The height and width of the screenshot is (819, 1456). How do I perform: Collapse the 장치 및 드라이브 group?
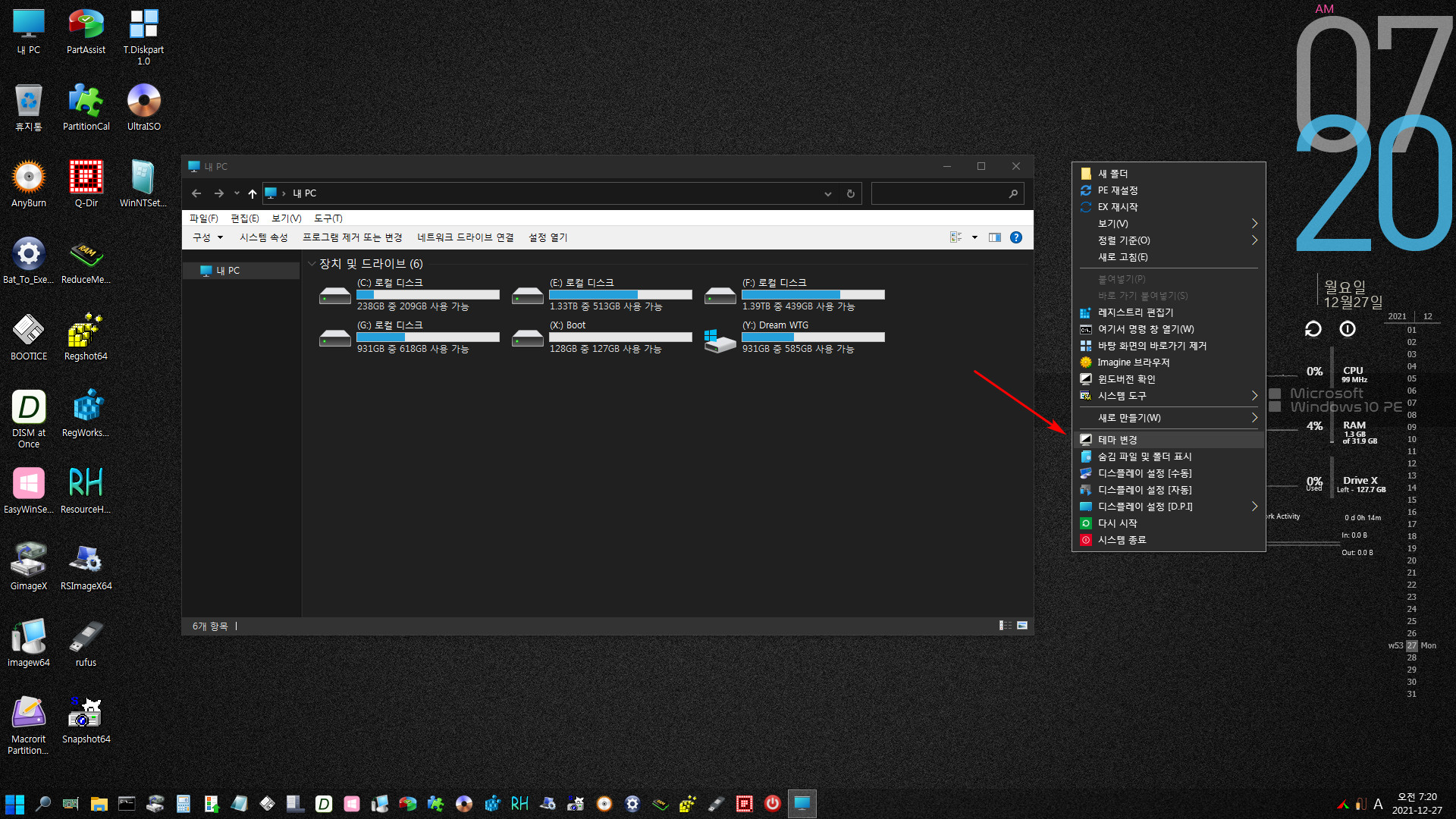[312, 264]
